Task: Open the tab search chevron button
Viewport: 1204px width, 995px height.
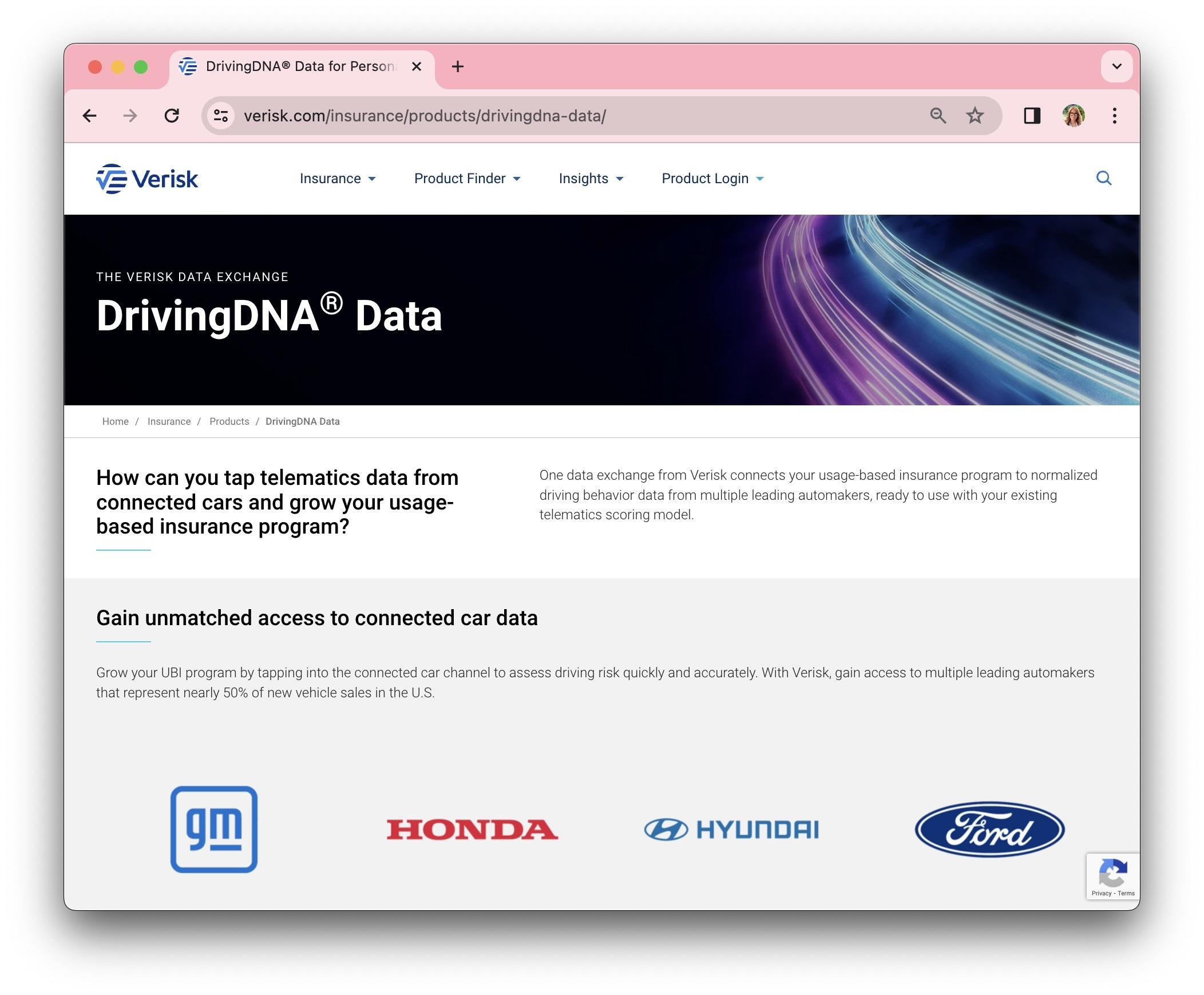Action: click(x=1116, y=66)
